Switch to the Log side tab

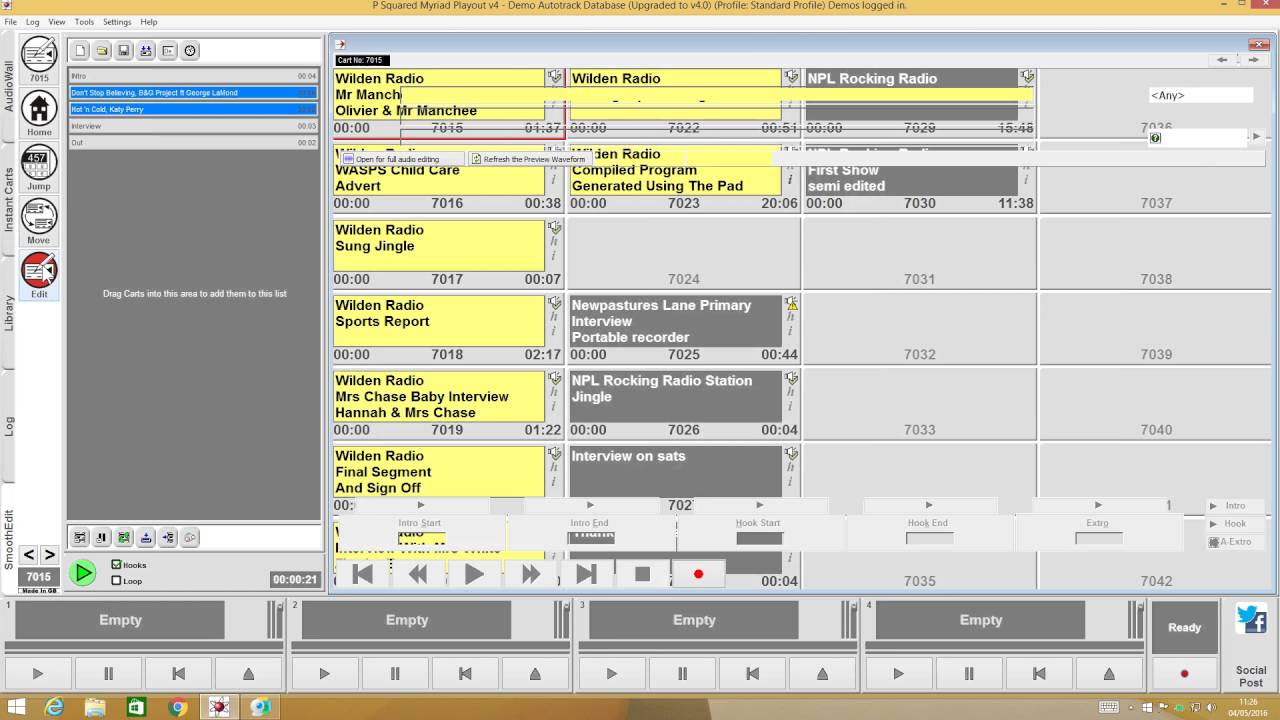pos(9,426)
